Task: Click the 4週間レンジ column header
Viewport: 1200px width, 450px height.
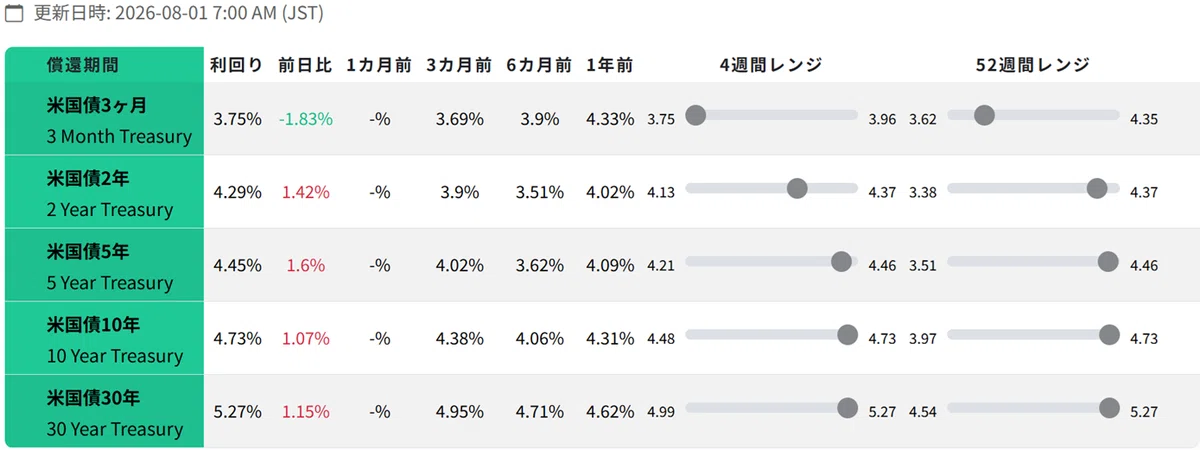Action: coord(771,65)
